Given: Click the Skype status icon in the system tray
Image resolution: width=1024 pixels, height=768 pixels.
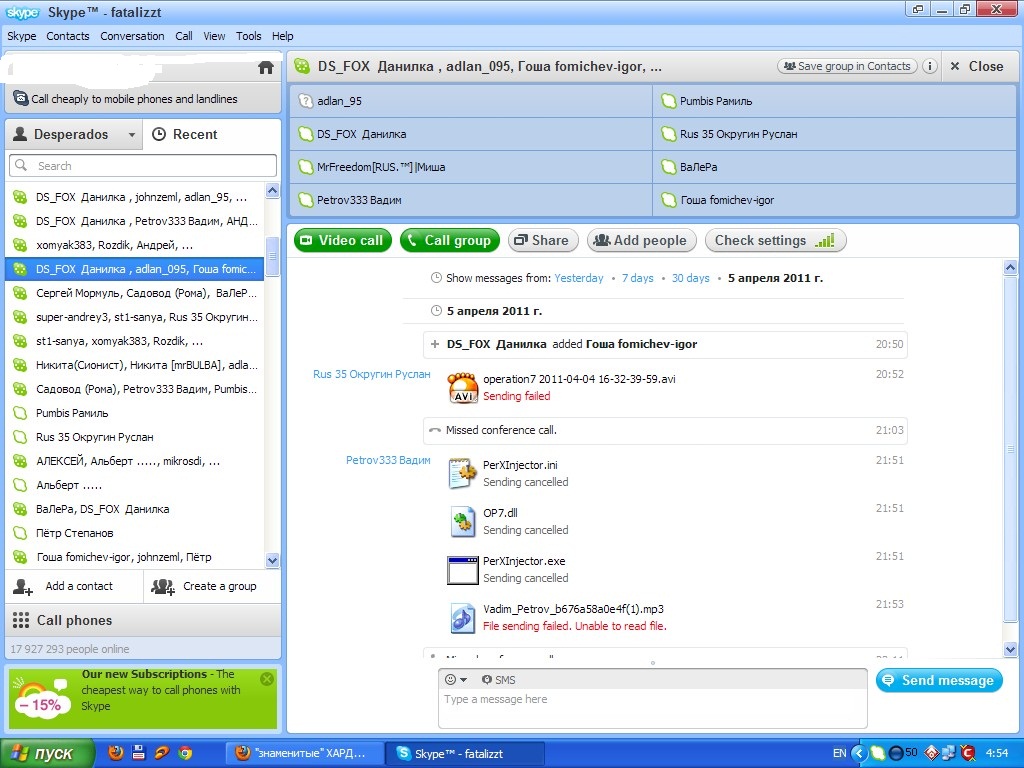Looking at the screenshot, I should 878,753.
